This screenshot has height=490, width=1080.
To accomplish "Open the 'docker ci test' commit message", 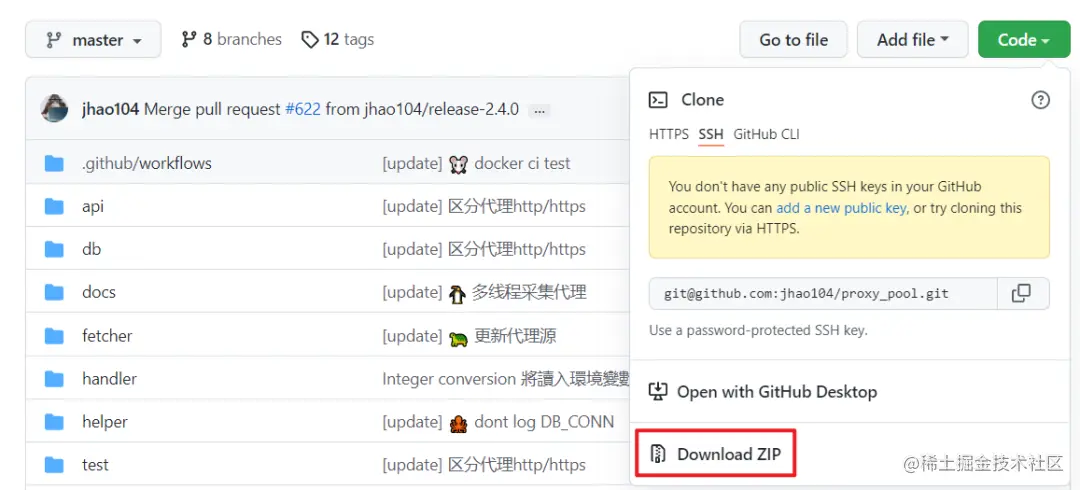I will click(477, 163).
